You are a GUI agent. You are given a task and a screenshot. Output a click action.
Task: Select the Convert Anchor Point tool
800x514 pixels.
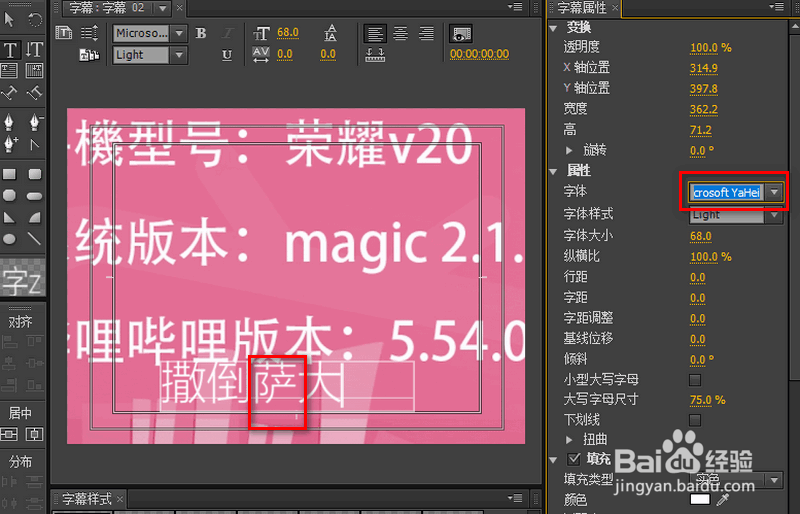coord(35,145)
